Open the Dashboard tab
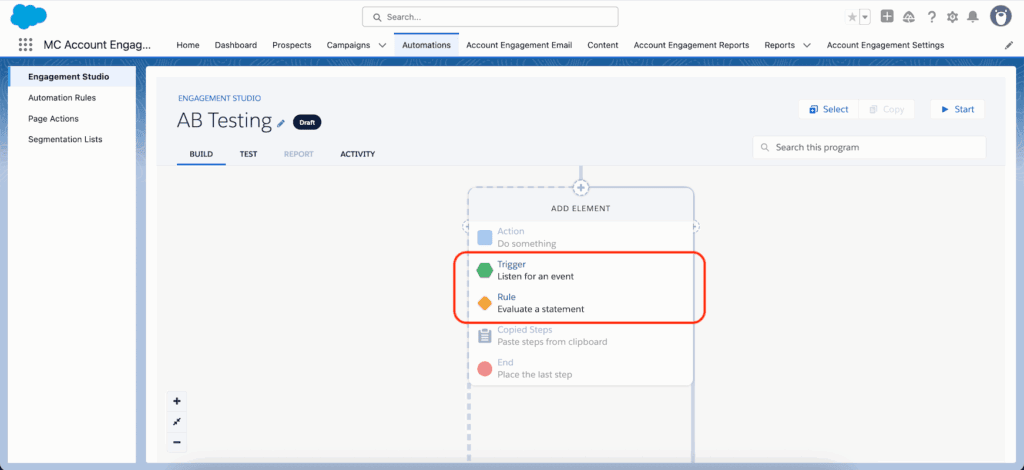Viewport: 1024px width, 470px height. coord(236,45)
